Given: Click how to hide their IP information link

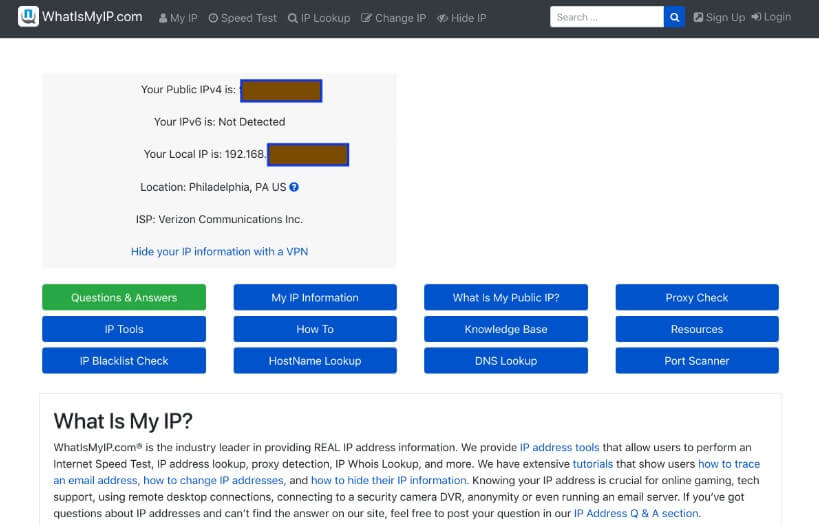Looking at the screenshot, I should click(x=389, y=480).
